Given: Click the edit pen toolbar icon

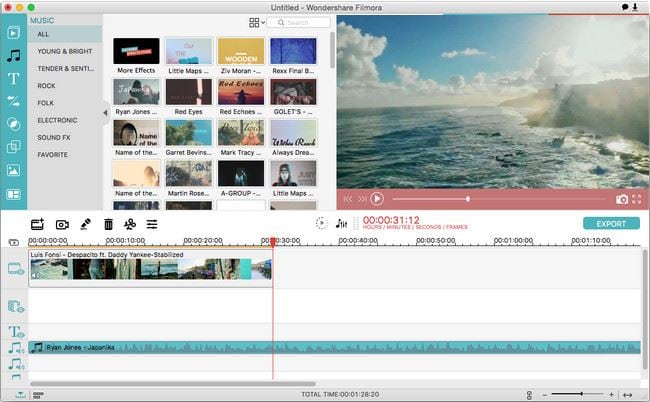Looking at the screenshot, I should pyautogui.click(x=85, y=224).
